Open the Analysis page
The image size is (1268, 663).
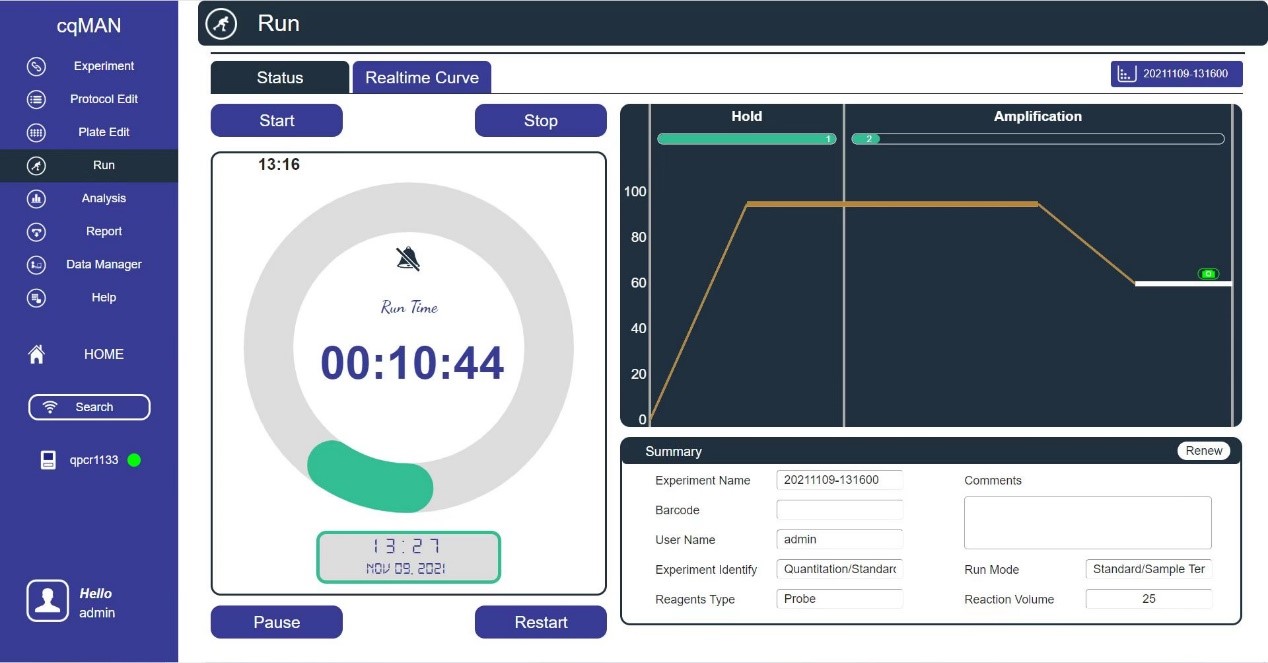click(x=104, y=198)
